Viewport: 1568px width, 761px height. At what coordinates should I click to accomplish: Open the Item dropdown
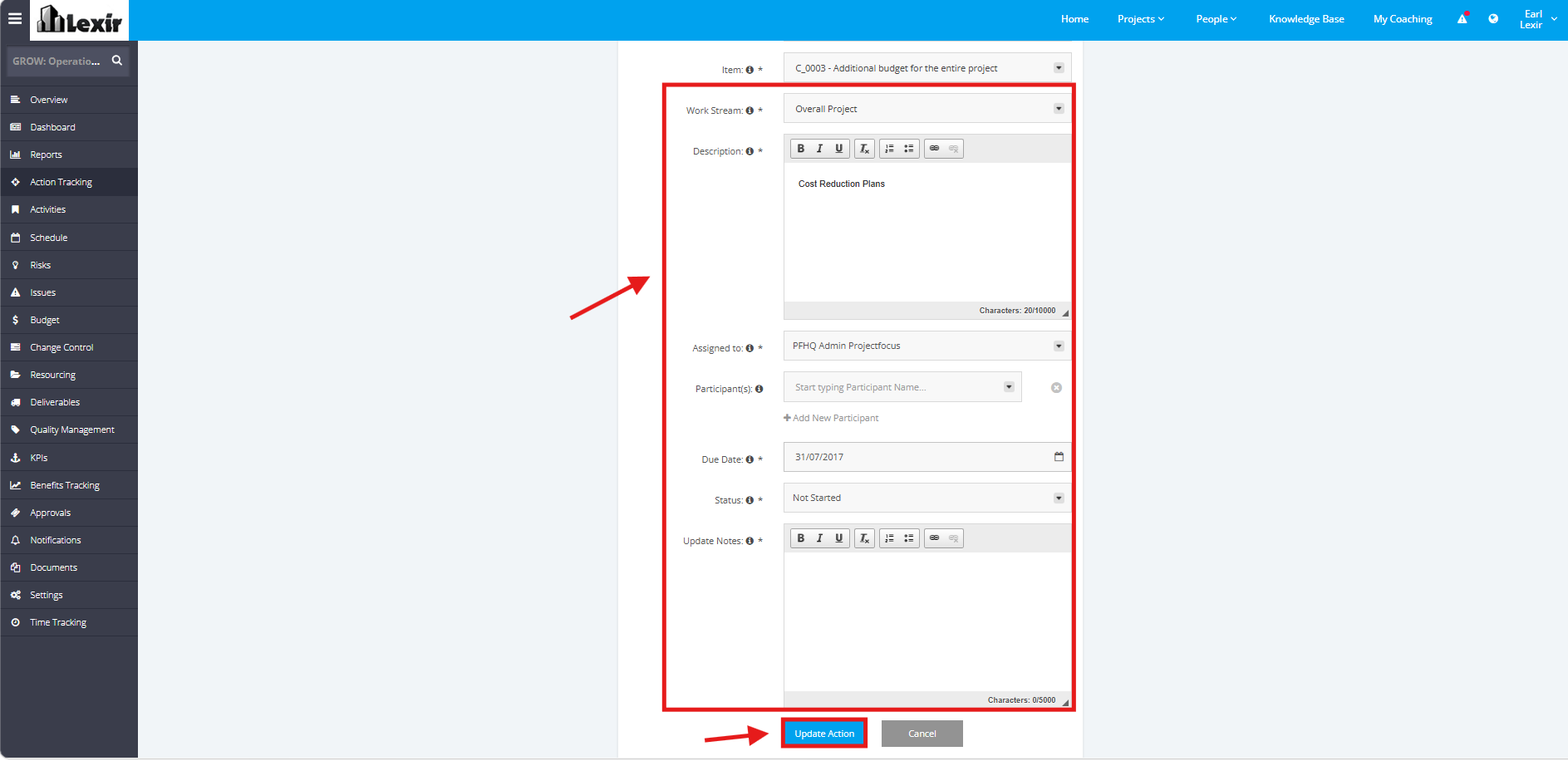[x=927, y=68]
